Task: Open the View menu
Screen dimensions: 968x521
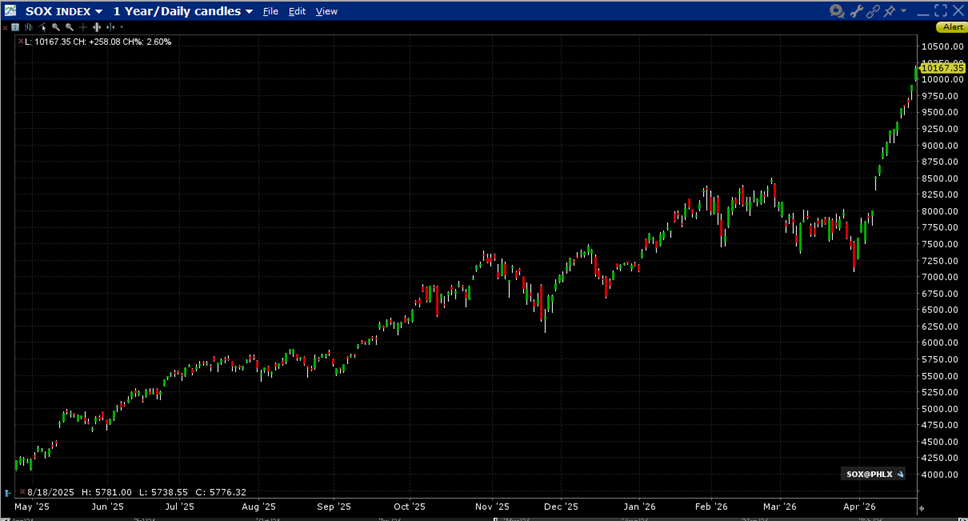Action: [326, 12]
